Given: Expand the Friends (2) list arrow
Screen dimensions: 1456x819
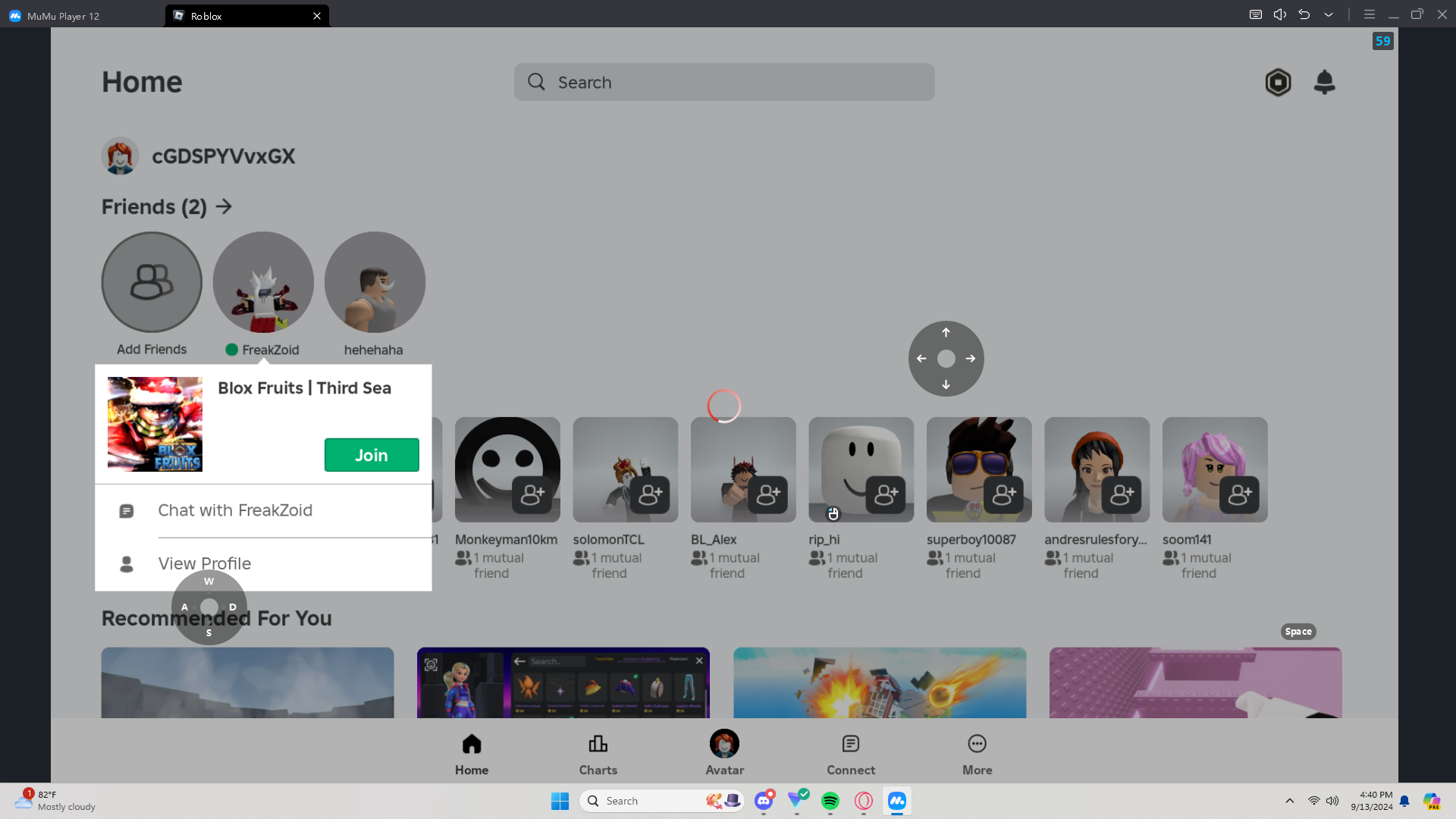Looking at the screenshot, I should pos(224,206).
